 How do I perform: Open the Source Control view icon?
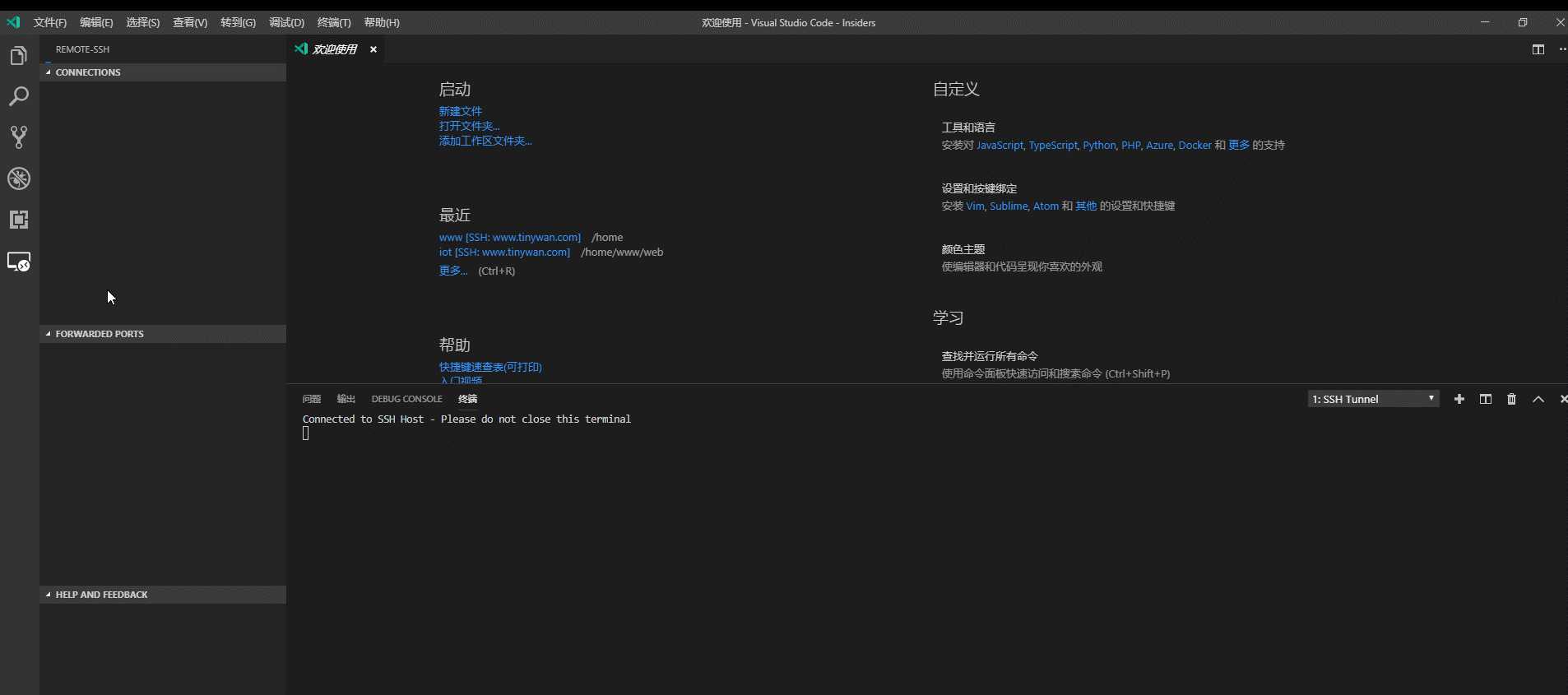coord(18,137)
